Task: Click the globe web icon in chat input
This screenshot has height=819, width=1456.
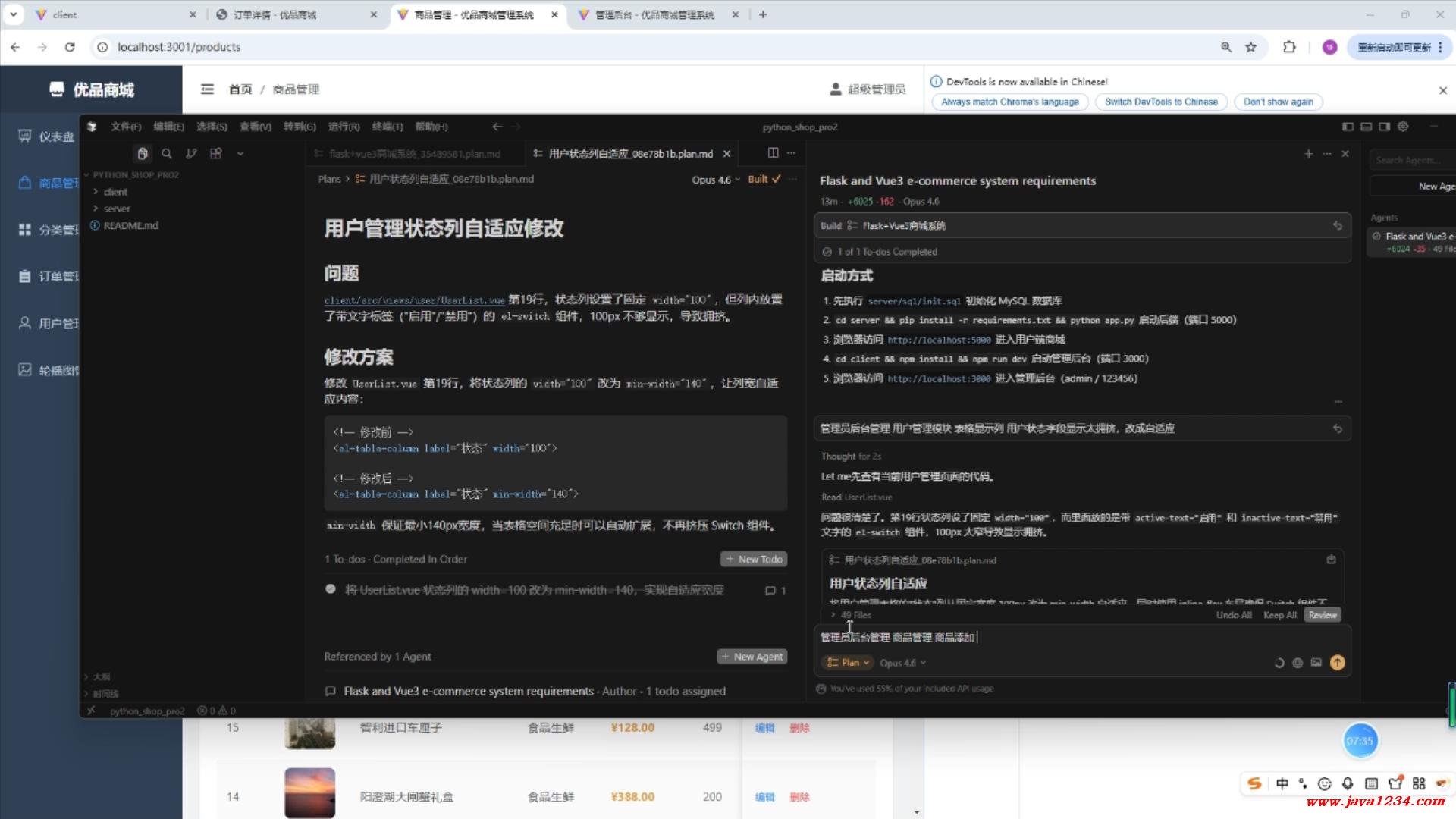Action: click(x=1298, y=663)
